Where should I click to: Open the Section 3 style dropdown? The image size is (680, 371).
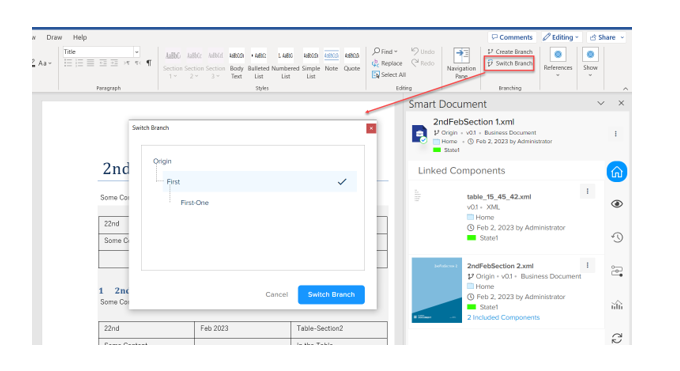[x=215, y=63]
